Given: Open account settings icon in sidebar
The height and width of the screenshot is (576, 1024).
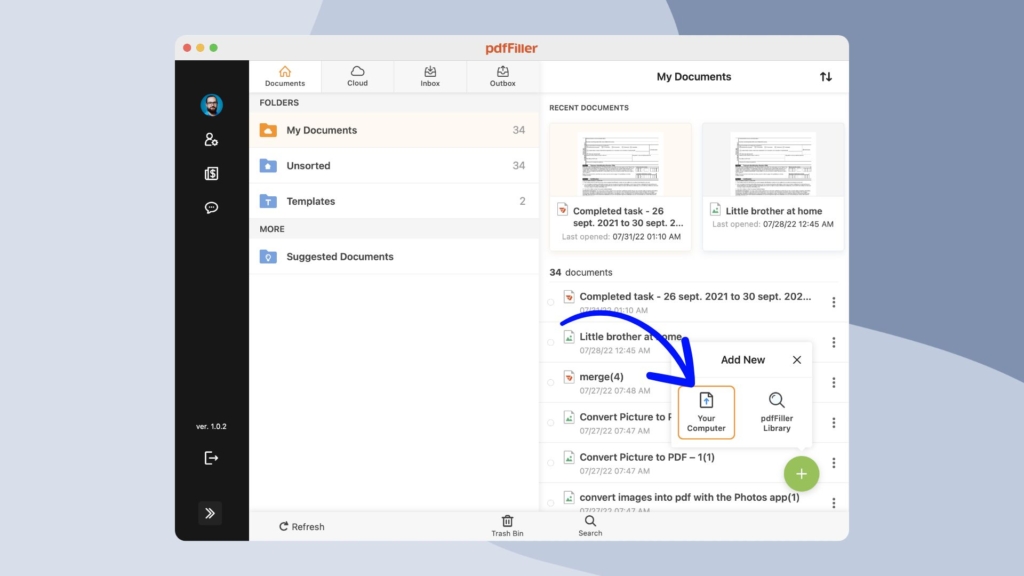Looking at the screenshot, I should point(211,139).
